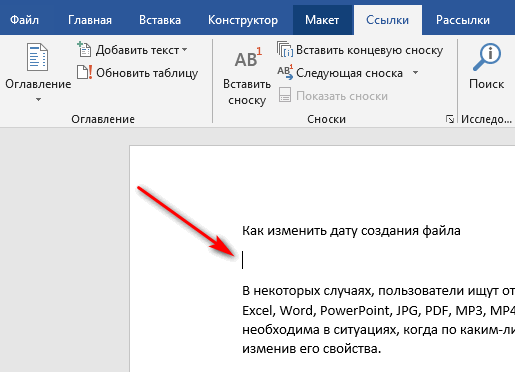
Task: Click the Добавить текст icon
Action: [x=84, y=49]
